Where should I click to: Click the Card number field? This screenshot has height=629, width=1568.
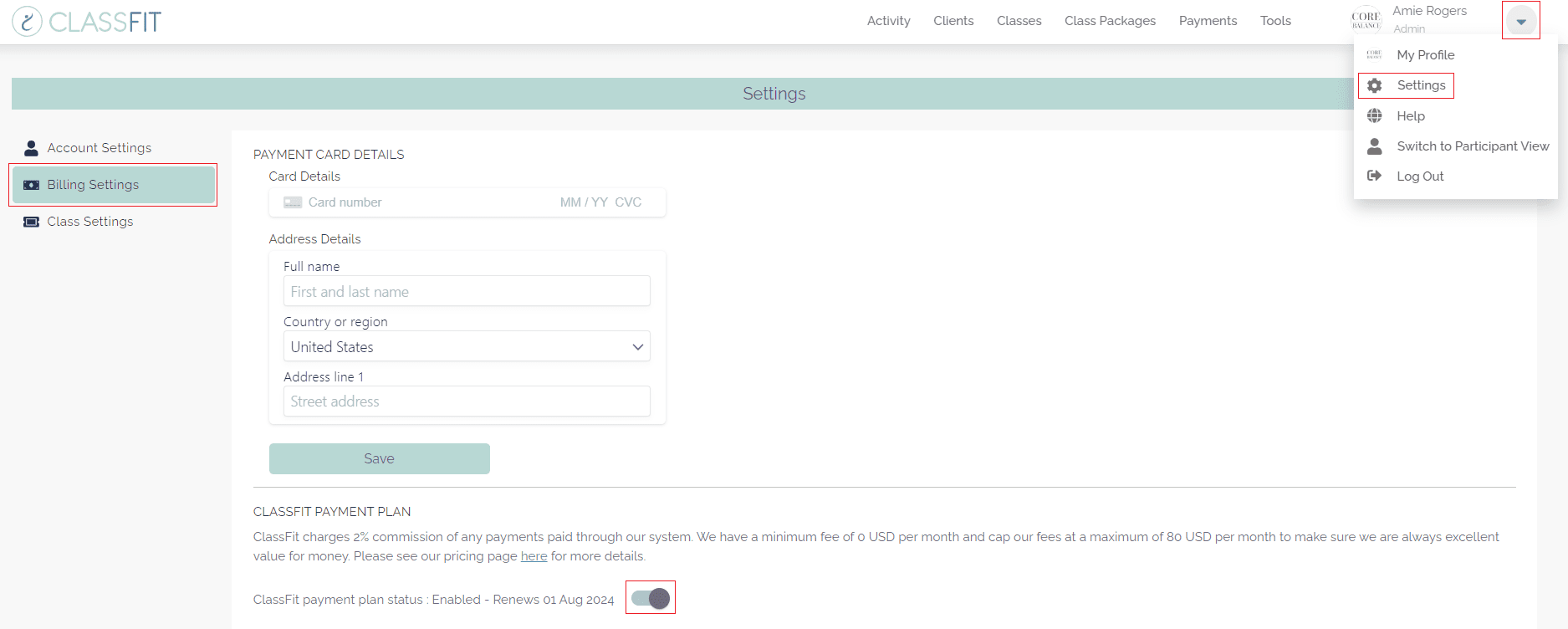[418, 202]
